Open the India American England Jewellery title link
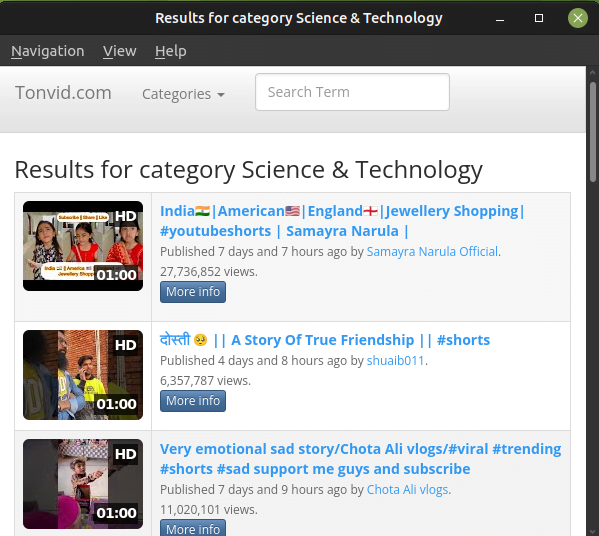 pos(342,221)
